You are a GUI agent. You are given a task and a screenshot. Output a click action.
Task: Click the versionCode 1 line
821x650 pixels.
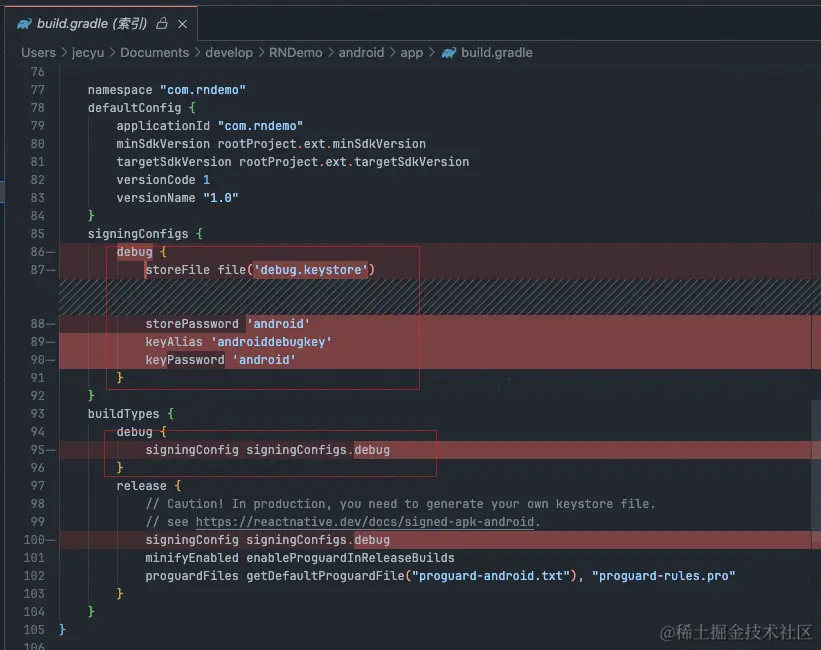pos(163,180)
